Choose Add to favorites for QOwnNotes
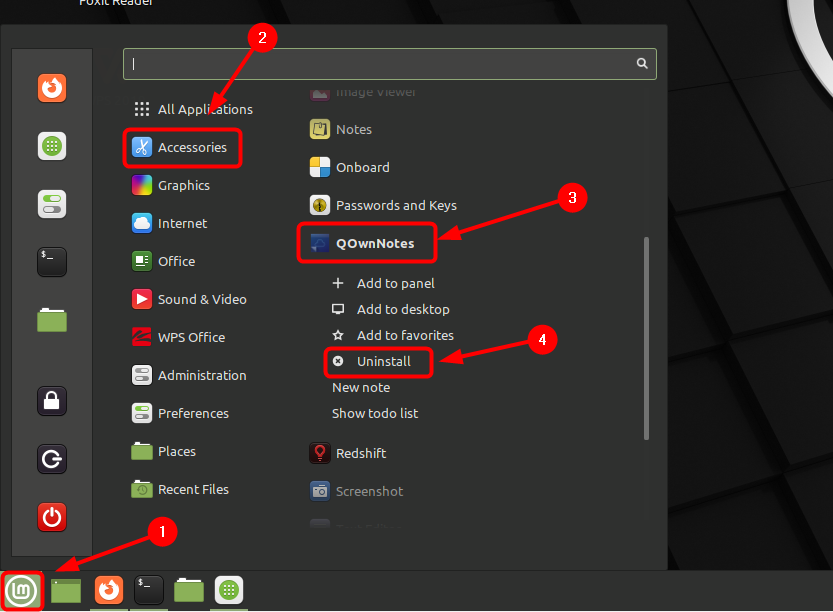 tap(393, 335)
